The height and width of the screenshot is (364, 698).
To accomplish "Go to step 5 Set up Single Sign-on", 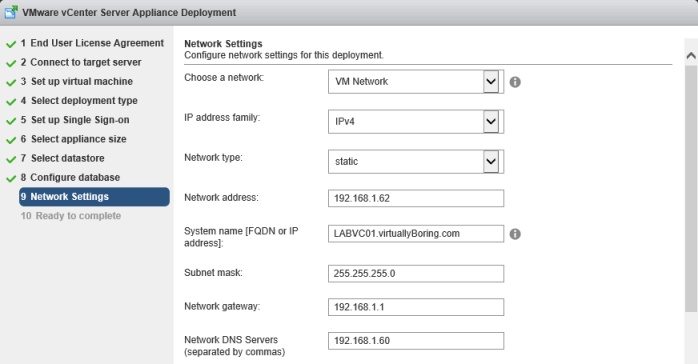I will [x=75, y=120].
